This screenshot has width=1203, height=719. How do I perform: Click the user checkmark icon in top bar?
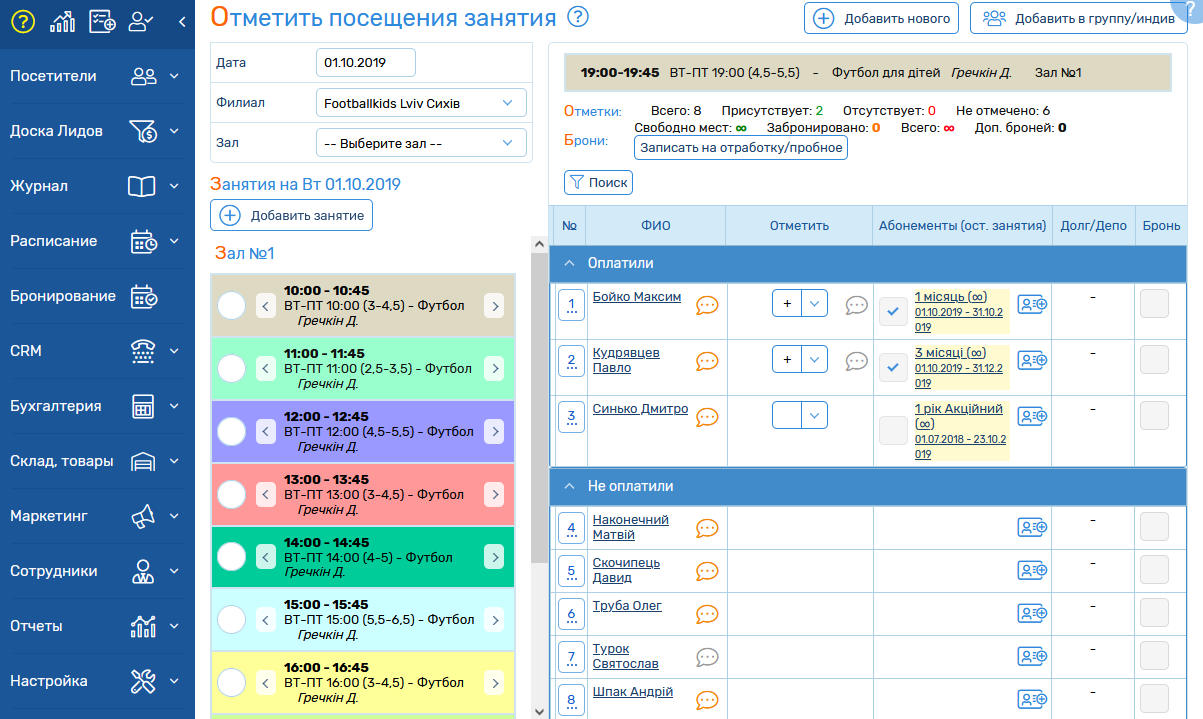click(x=142, y=21)
